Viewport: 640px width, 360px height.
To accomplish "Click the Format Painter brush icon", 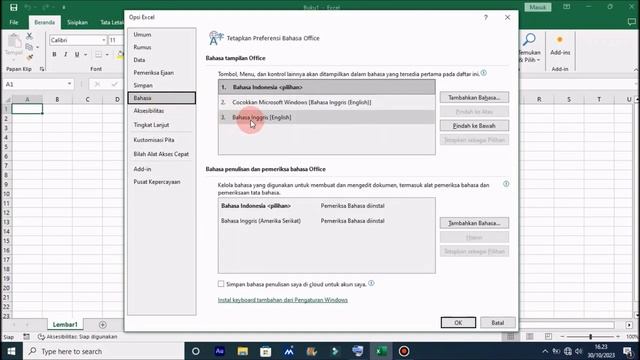I will pyautogui.click(x=29, y=58).
